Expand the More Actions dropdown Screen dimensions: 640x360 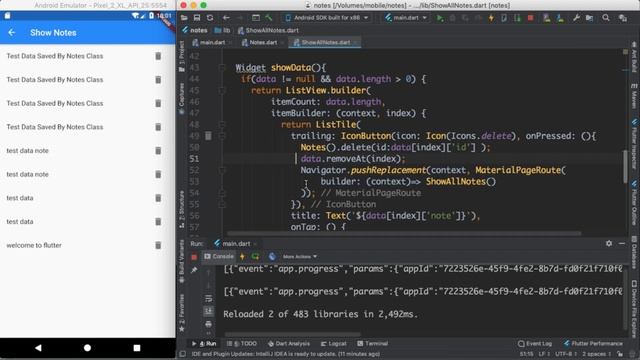pyautogui.click(x=300, y=257)
